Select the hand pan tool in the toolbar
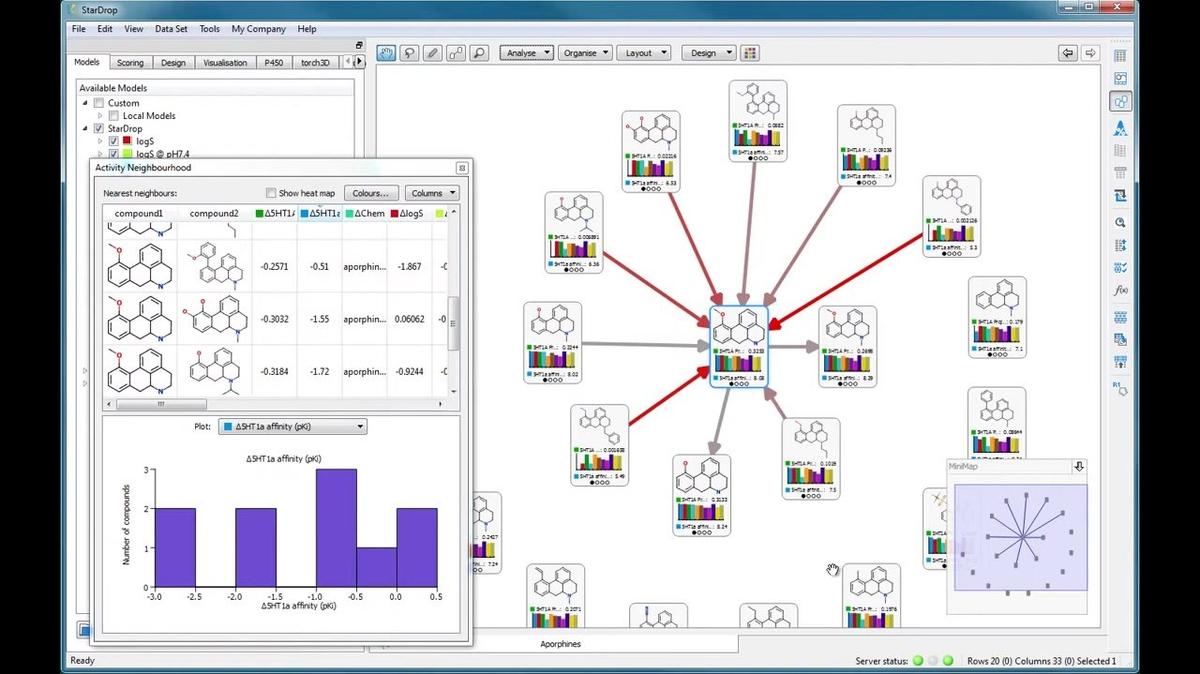This screenshot has height=674, width=1200. [x=386, y=53]
